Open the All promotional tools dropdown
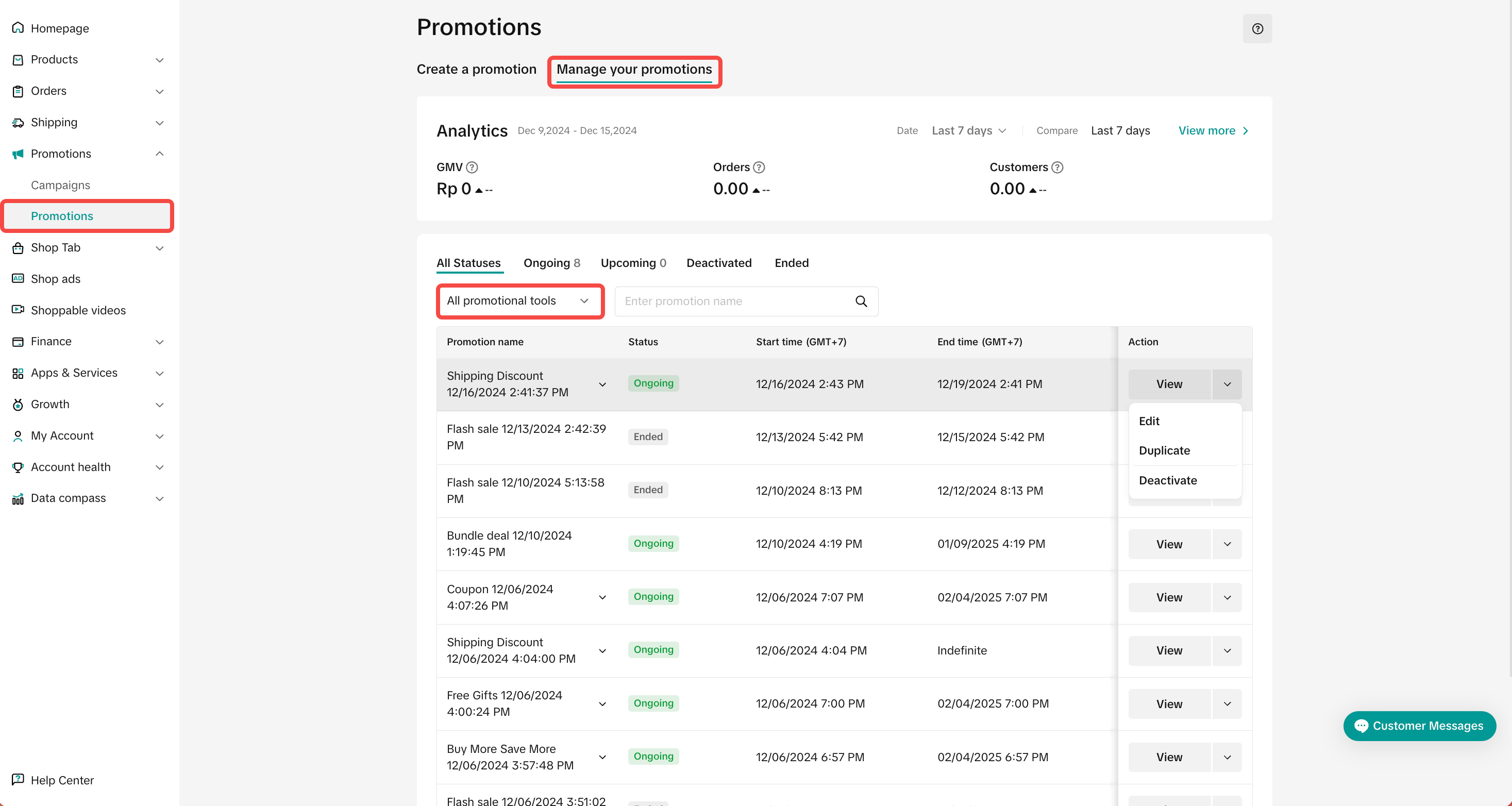The image size is (1512, 806). pos(519,300)
